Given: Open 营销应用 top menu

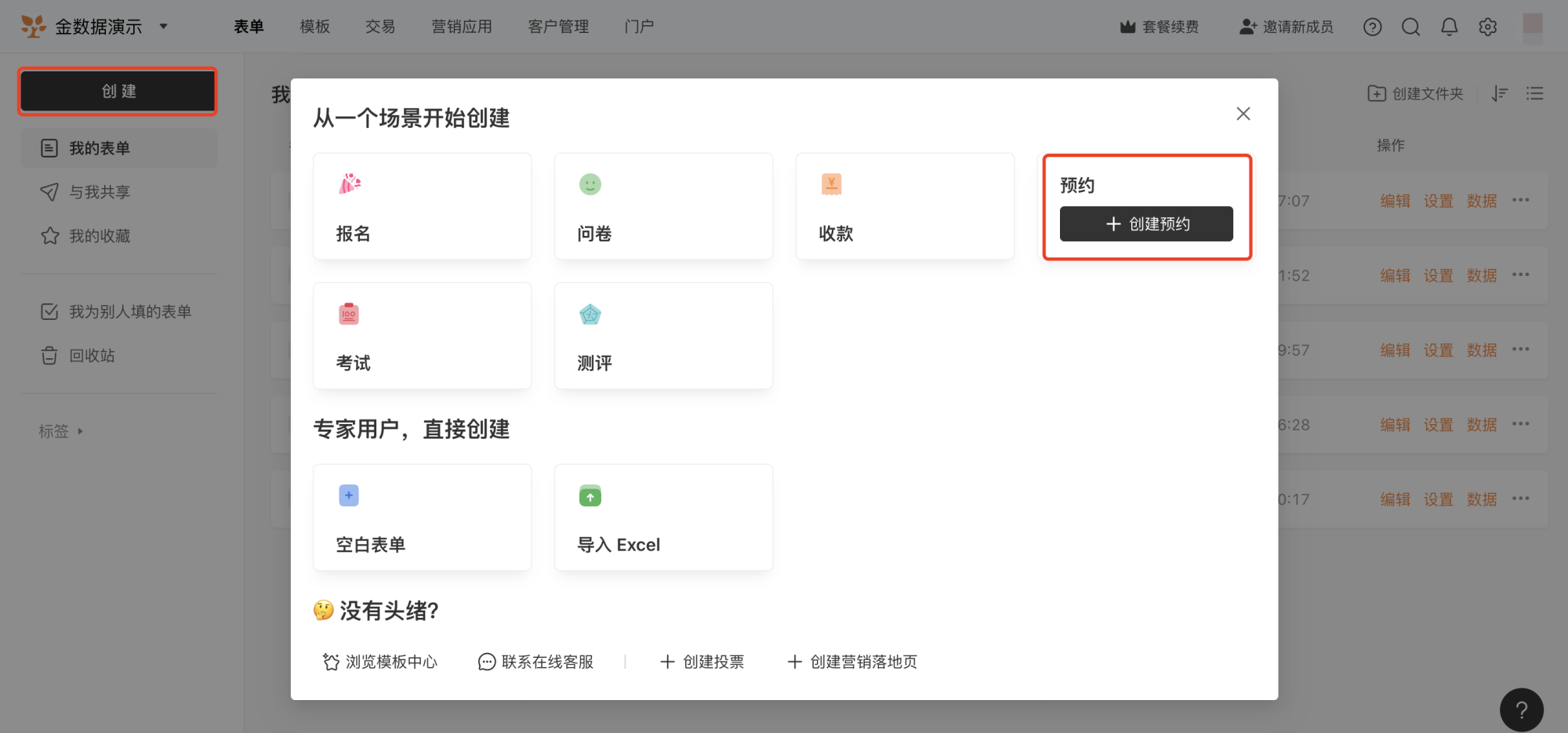Looking at the screenshot, I should click(462, 27).
